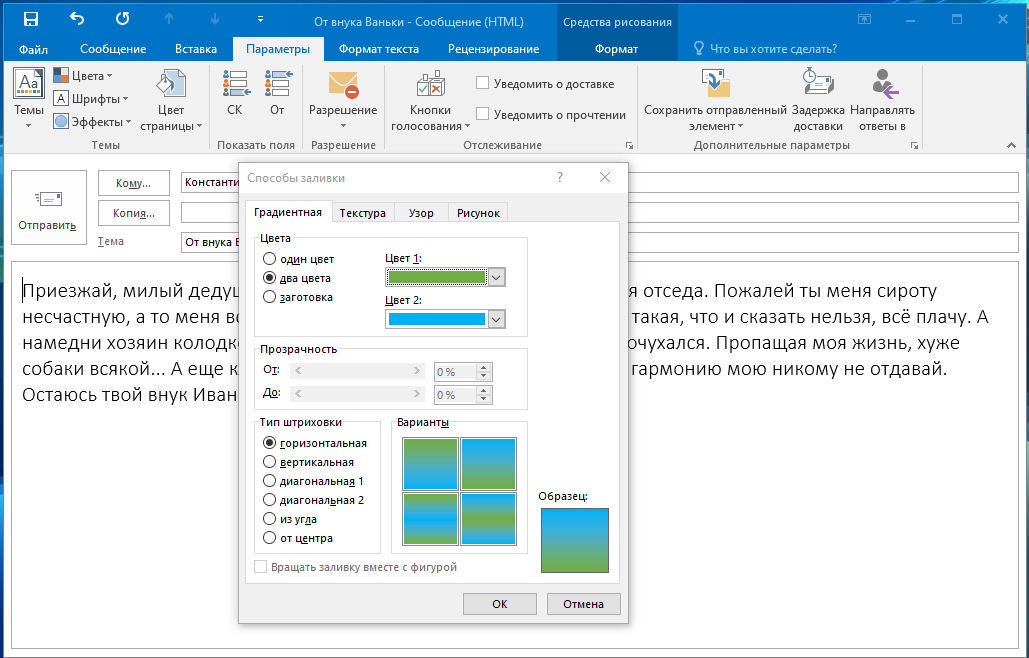Viewport: 1029px width, 658px height.
Task: Toggle the СК (Bcc) field button
Action: 235,94
